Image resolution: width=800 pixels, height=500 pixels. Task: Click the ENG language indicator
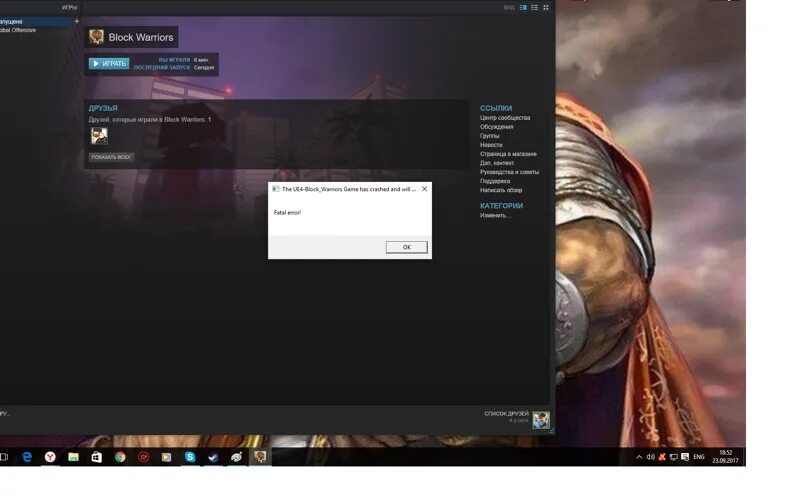(699, 457)
